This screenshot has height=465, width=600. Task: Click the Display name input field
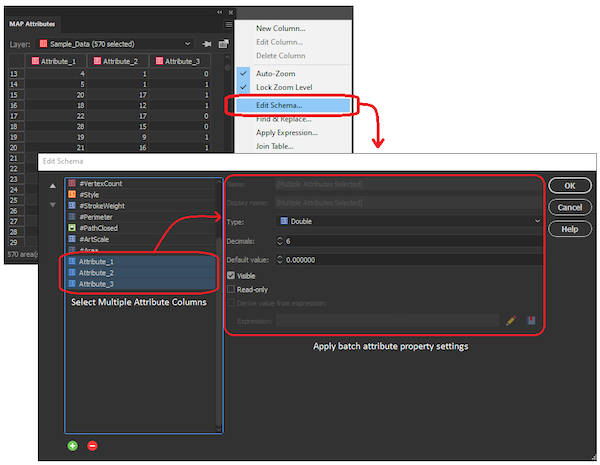(409, 202)
